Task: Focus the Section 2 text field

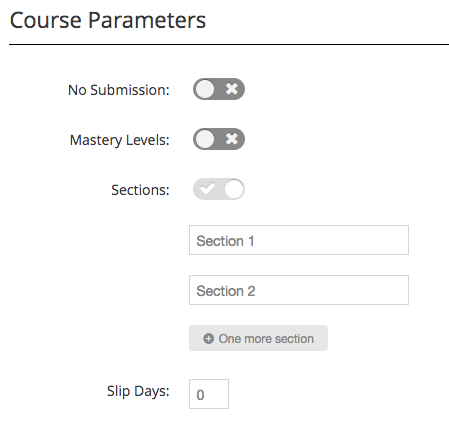Action: 299,290
